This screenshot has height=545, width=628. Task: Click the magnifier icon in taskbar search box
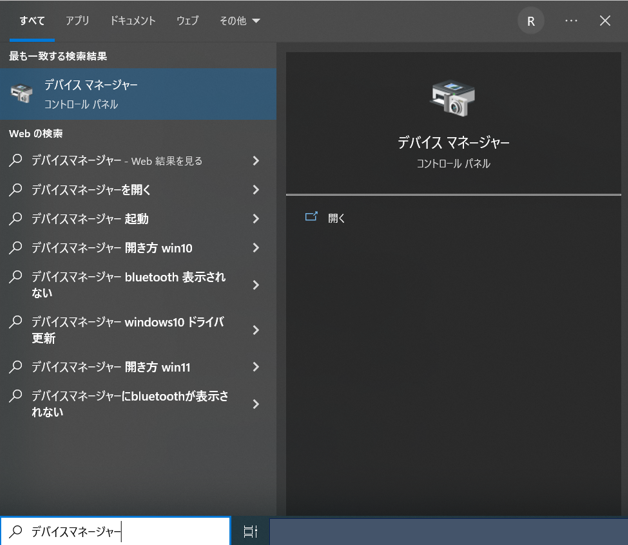pos(16,531)
